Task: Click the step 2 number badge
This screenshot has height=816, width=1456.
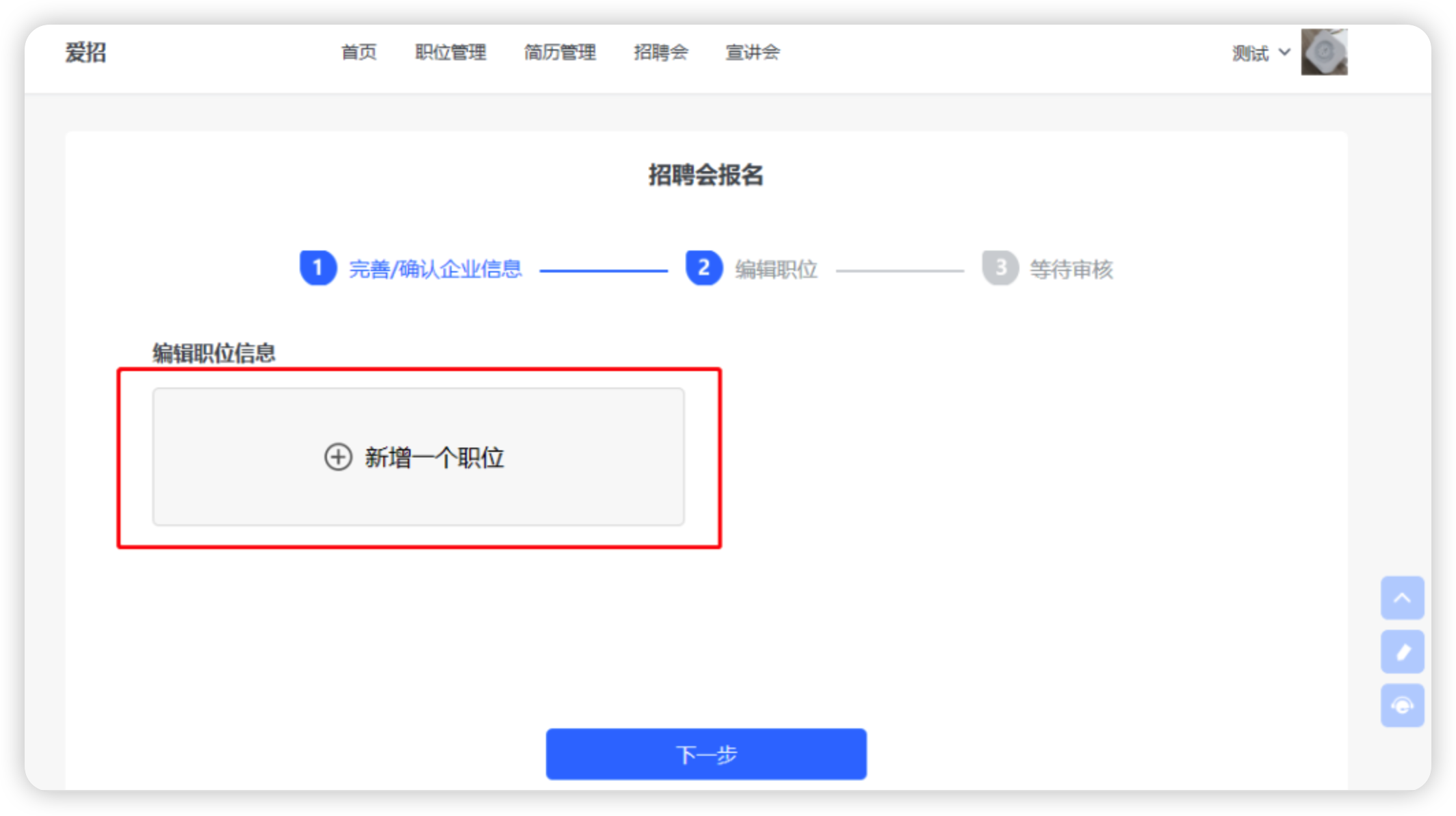Action: tap(704, 268)
